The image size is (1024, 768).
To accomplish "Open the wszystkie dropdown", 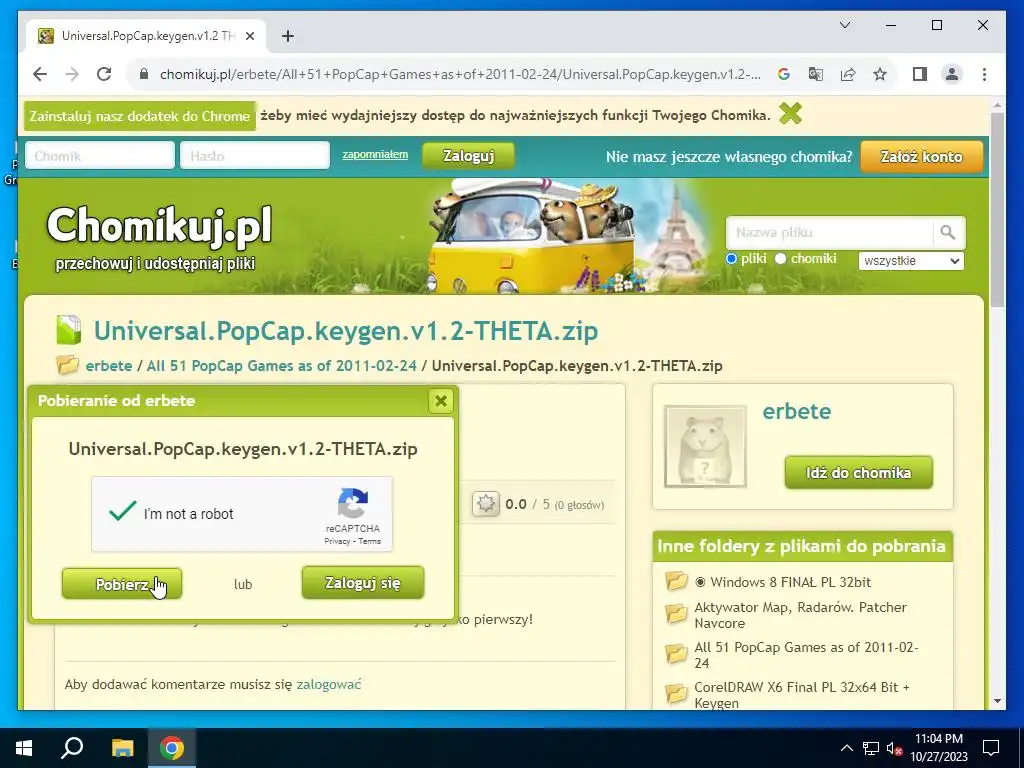I will coord(911,261).
